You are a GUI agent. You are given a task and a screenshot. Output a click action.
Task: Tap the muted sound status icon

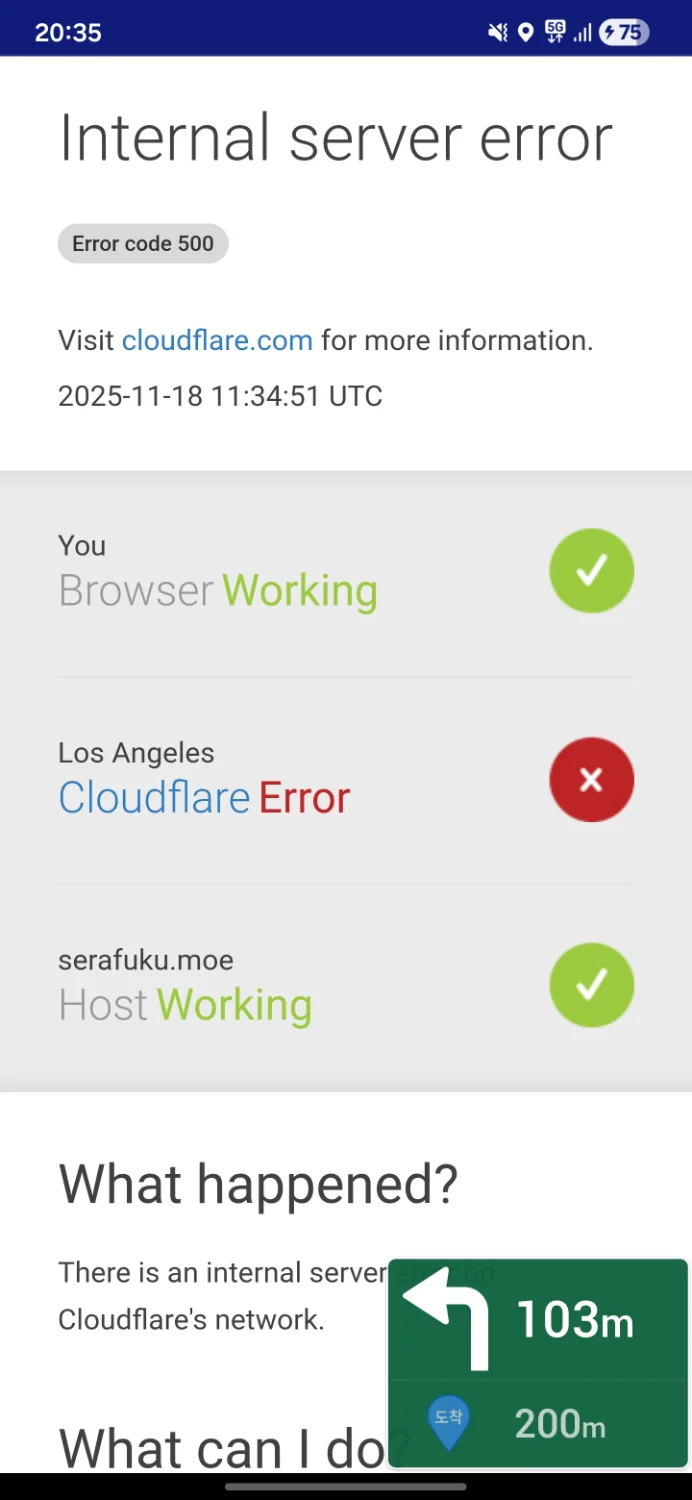497,33
